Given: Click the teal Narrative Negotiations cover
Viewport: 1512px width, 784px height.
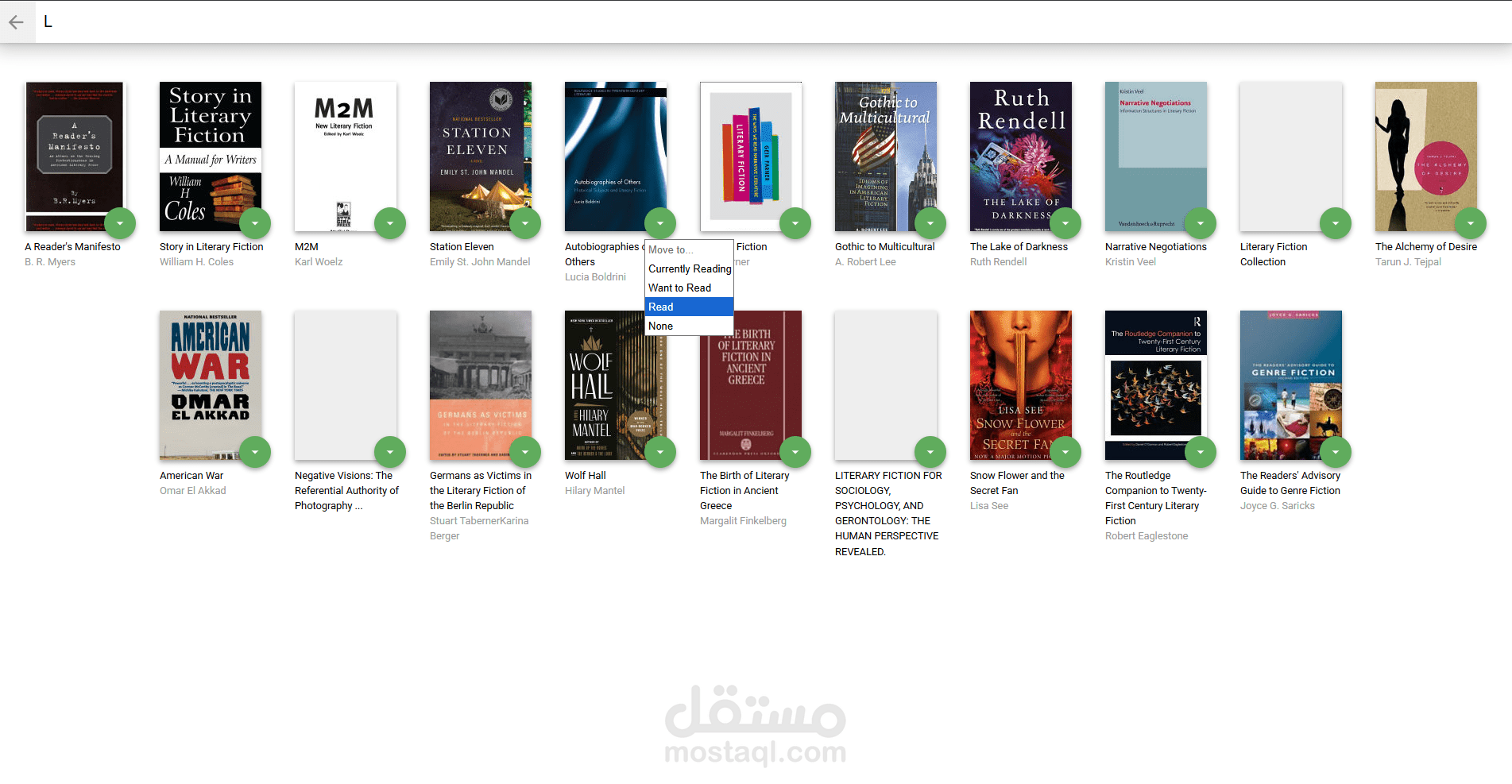Looking at the screenshot, I should [x=1156, y=156].
